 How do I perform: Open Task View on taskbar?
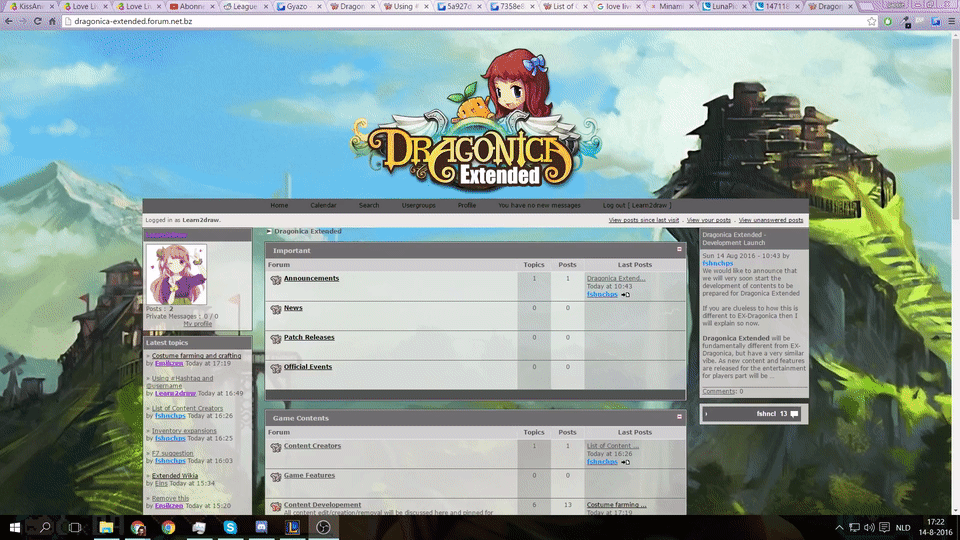(x=75, y=527)
